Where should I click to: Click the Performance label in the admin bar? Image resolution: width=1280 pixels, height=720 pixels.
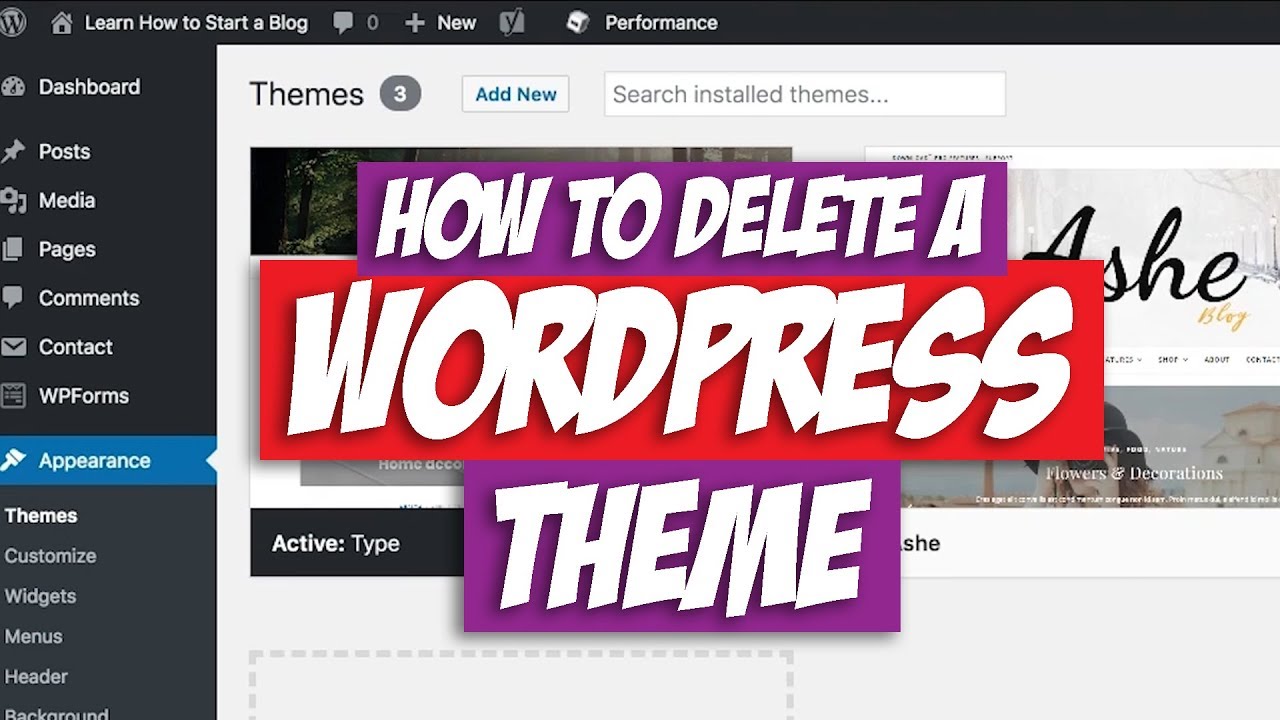(661, 23)
